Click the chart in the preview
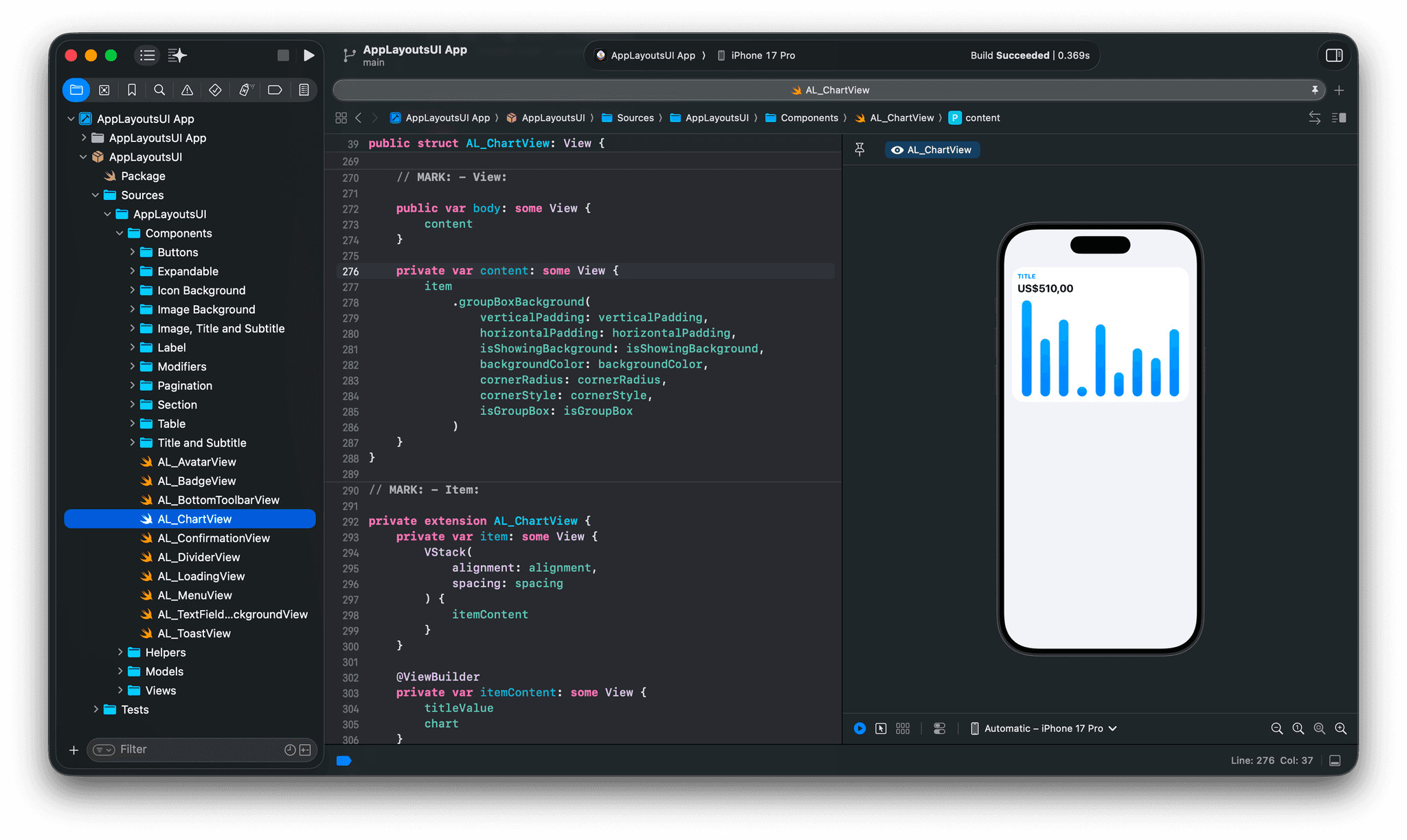The width and height of the screenshot is (1407, 840). coord(1100,349)
